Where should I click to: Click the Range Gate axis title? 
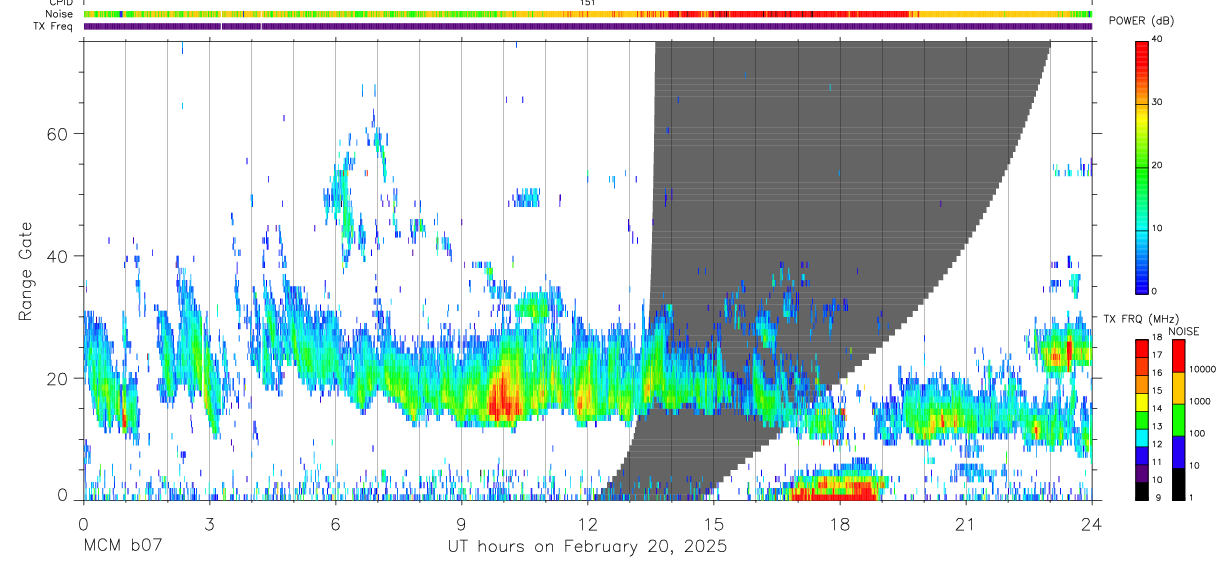(x=27, y=271)
